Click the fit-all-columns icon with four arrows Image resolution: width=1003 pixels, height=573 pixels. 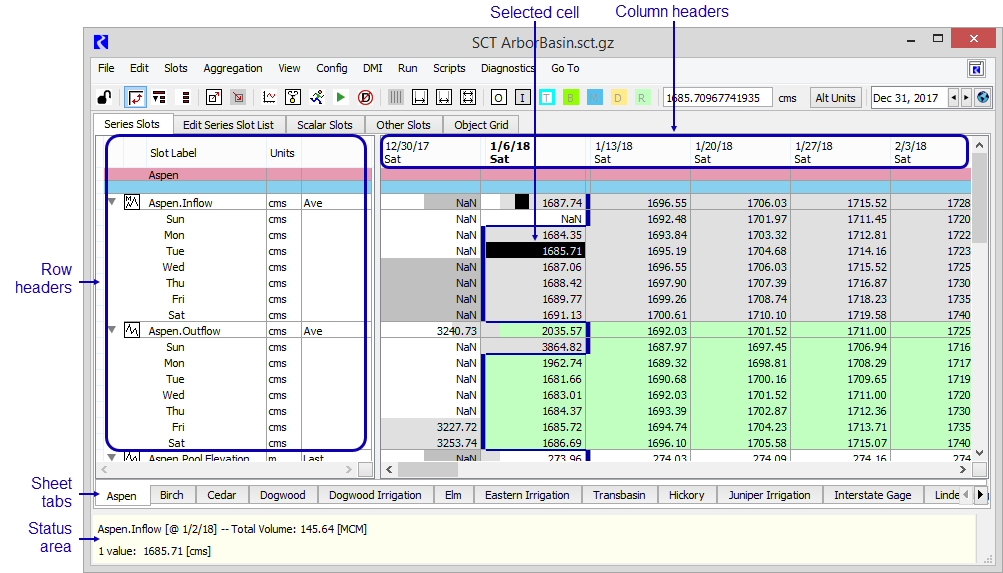[467, 98]
